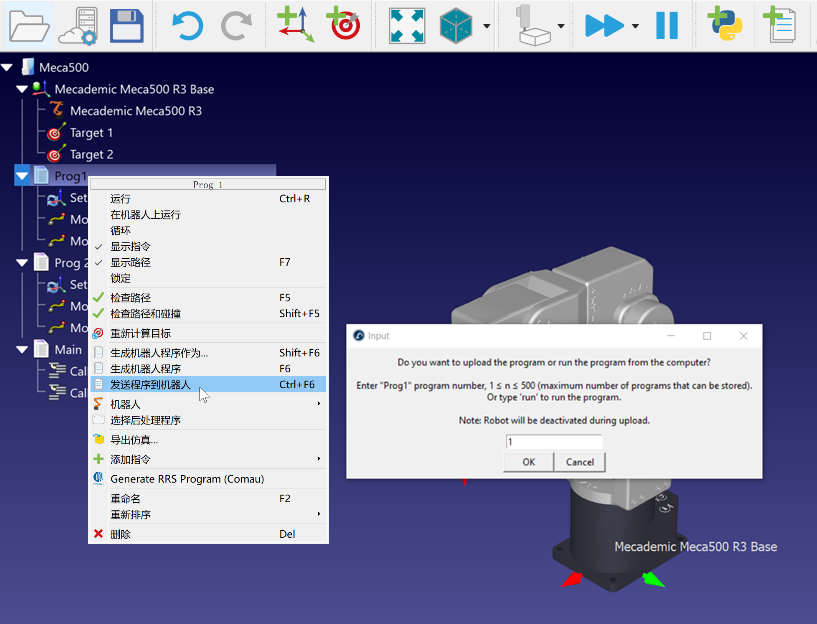The image size is (817, 624).
Task: Click the Undo arrow icon
Action: [x=186, y=25]
